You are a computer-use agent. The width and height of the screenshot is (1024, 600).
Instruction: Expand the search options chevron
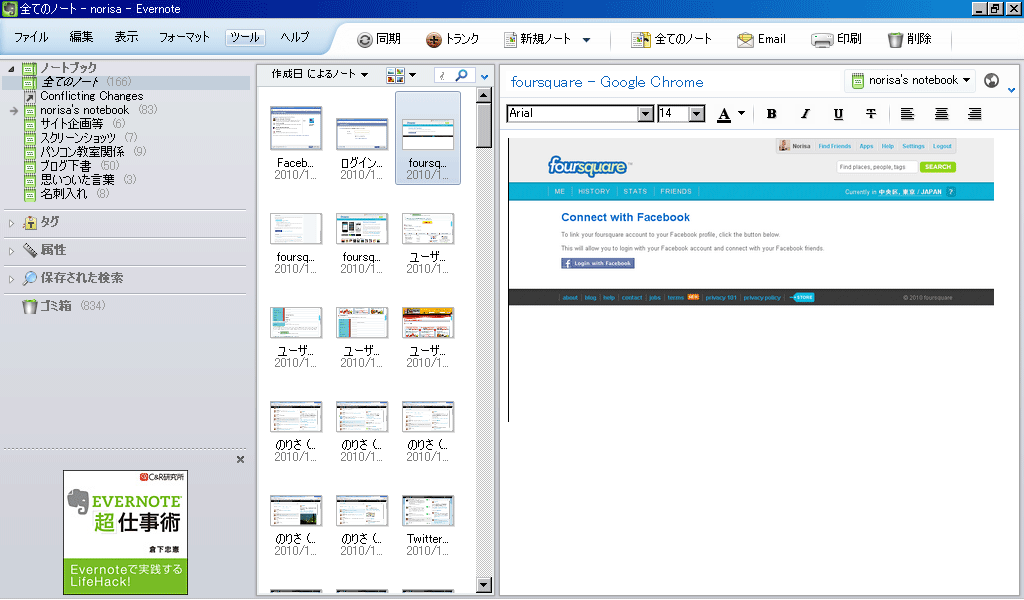pos(485,77)
